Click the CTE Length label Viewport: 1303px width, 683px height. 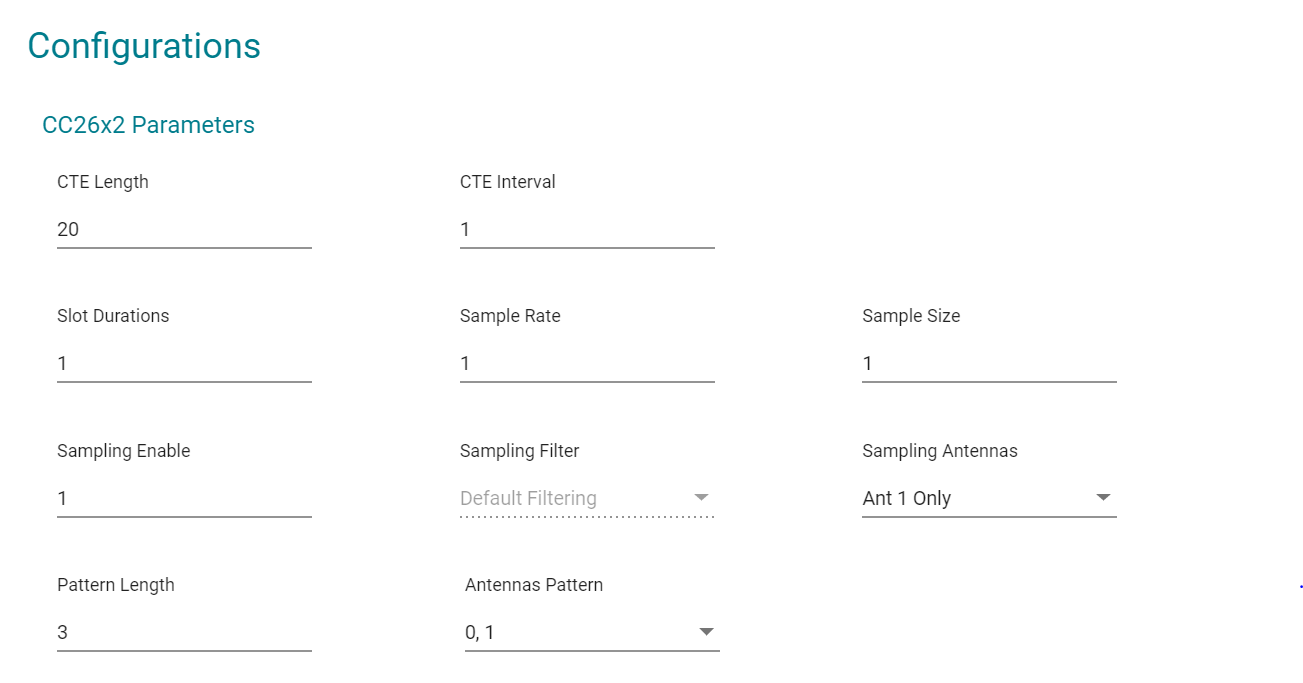[103, 182]
